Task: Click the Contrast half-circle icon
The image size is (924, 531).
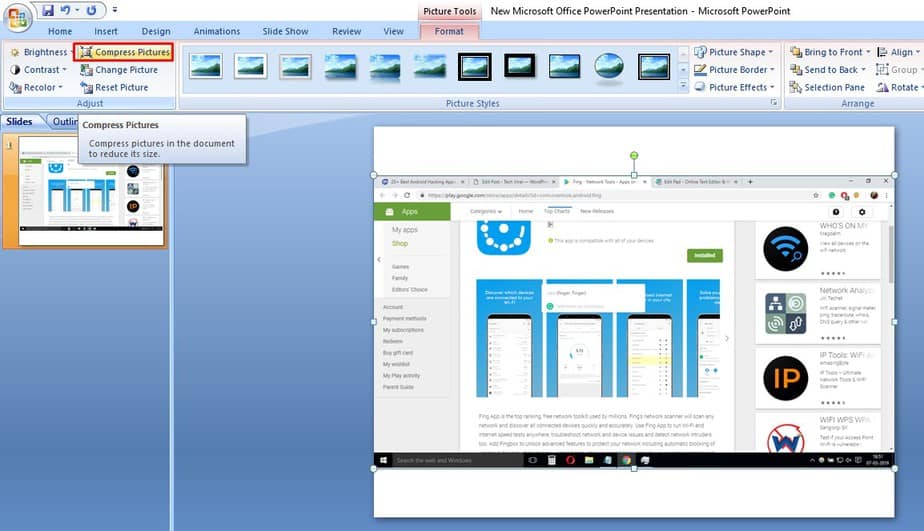Action: pyautogui.click(x=15, y=70)
